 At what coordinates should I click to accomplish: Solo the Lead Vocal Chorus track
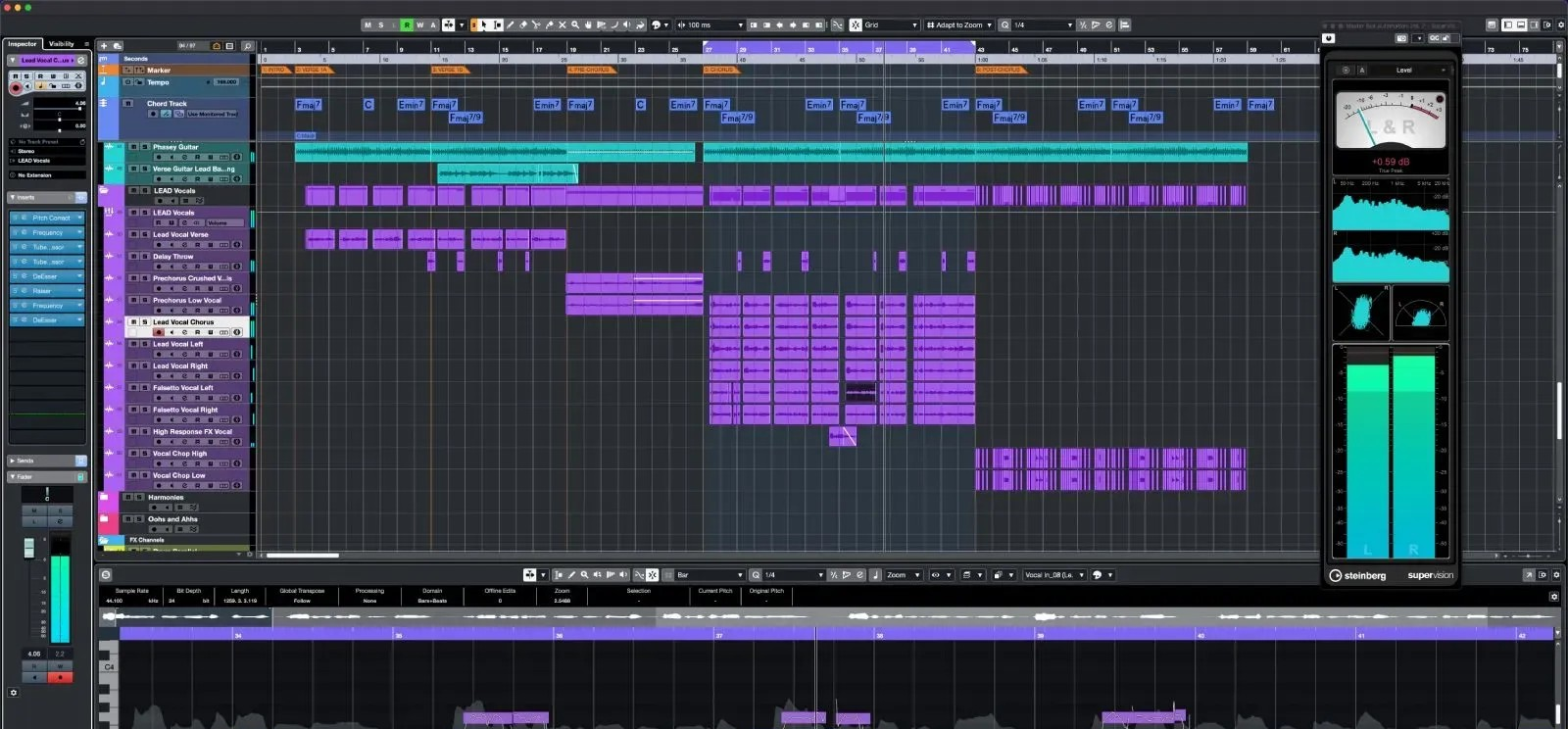pos(145,321)
